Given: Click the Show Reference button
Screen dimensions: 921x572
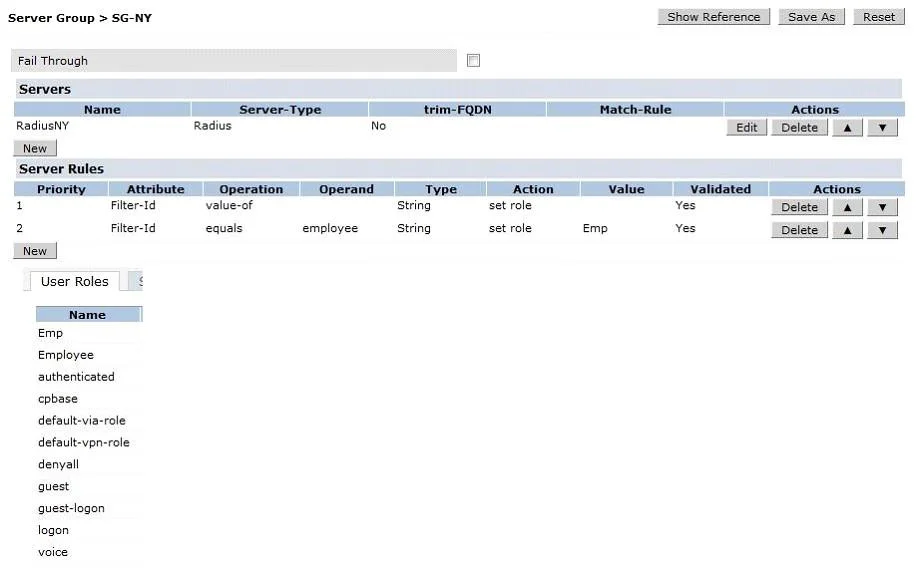Looking at the screenshot, I should 714,17.
